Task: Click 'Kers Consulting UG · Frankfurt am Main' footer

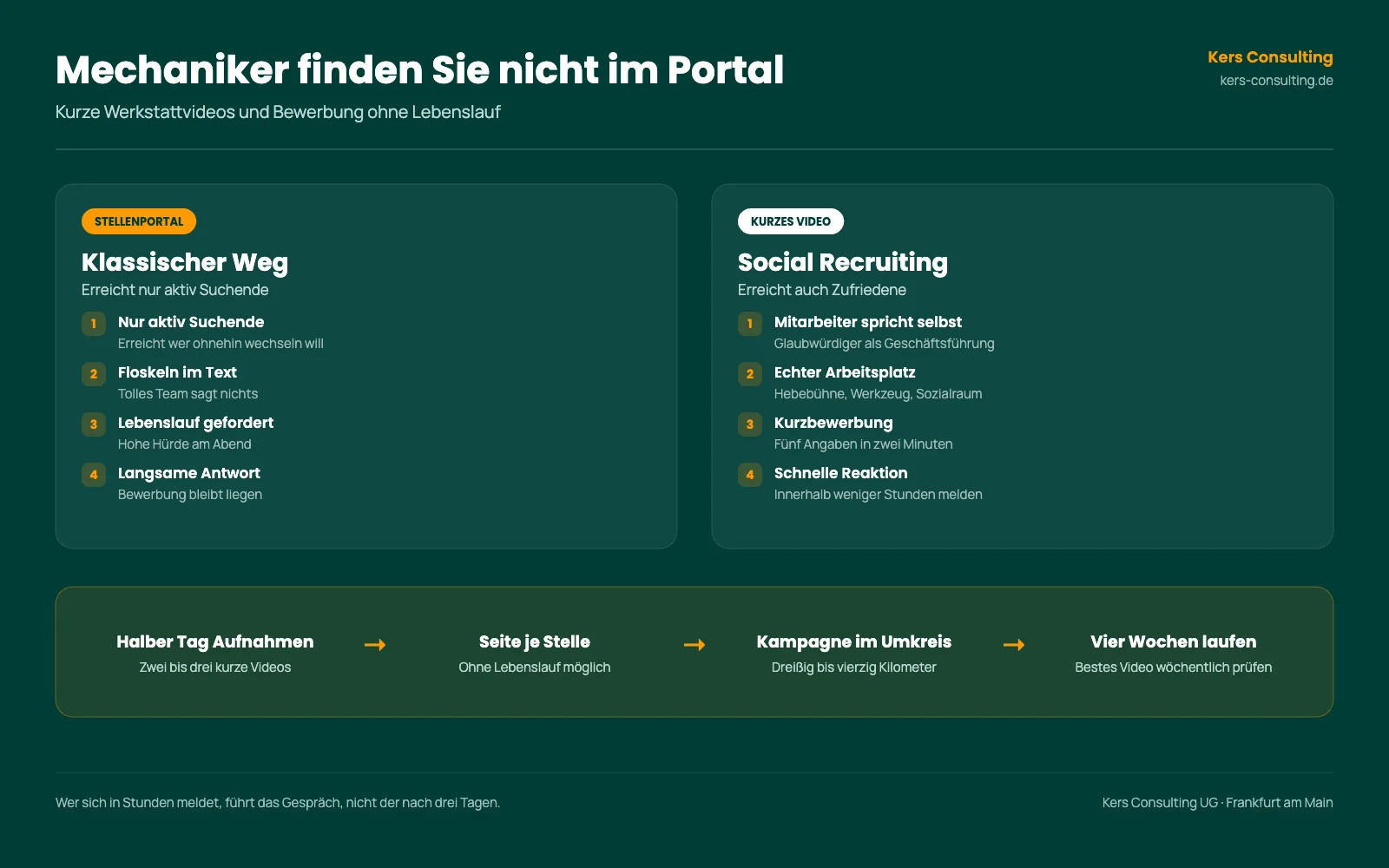Action: [1218, 803]
